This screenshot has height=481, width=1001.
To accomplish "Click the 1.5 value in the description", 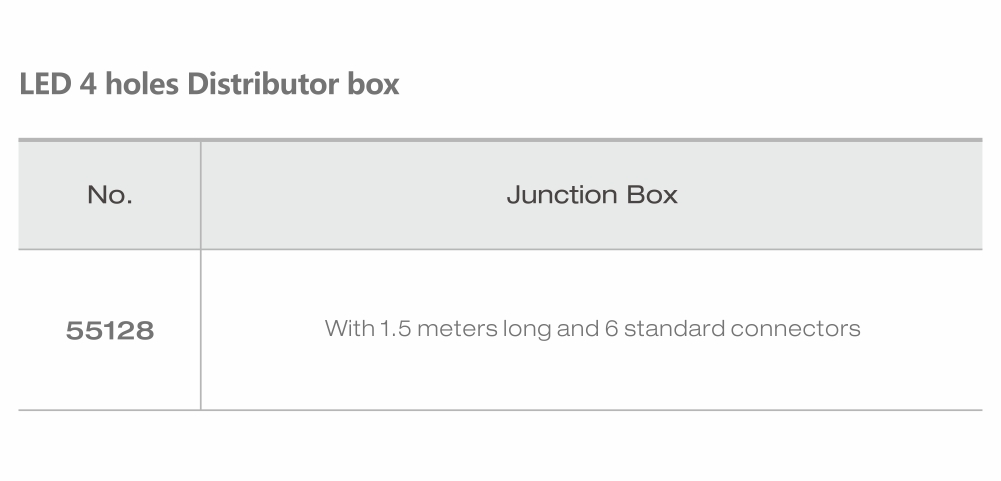I will coord(395,328).
